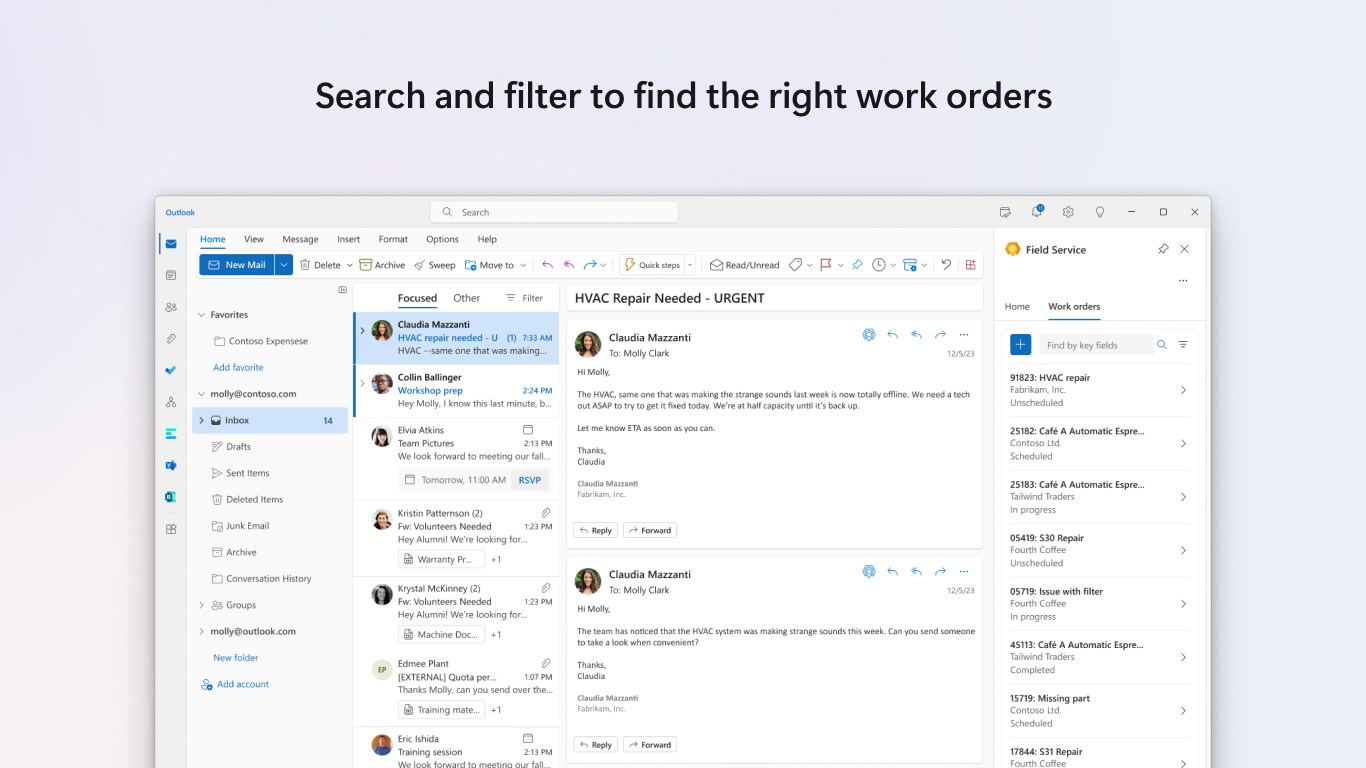Open the Options ribbon tab
The height and width of the screenshot is (768, 1366).
[x=442, y=239]
